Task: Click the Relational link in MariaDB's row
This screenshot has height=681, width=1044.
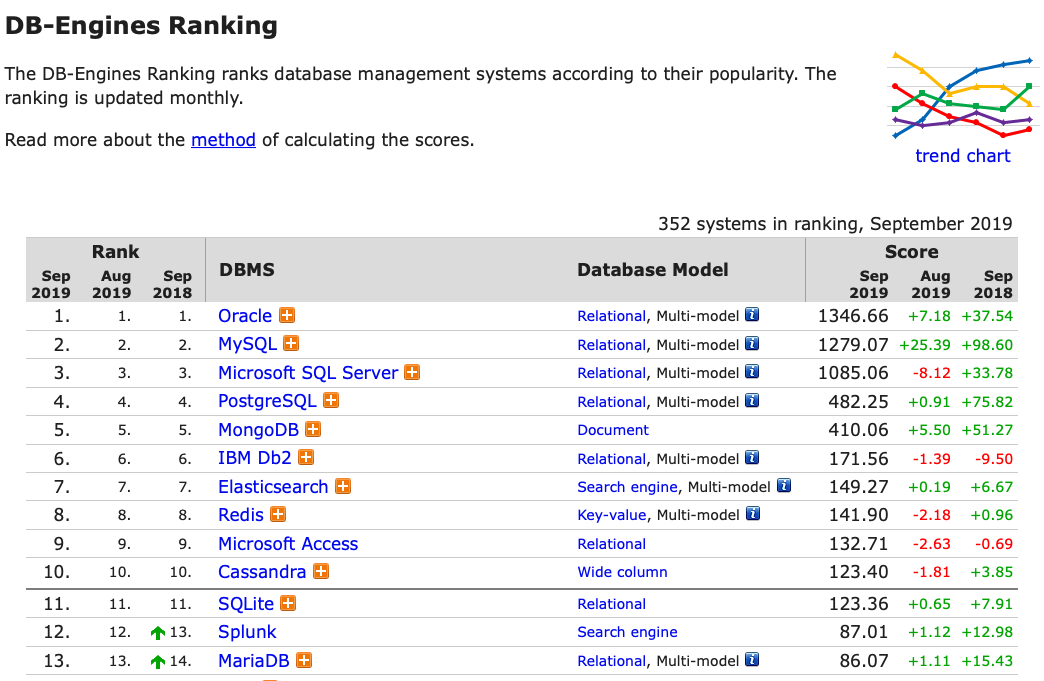Action: click(611, 661)
